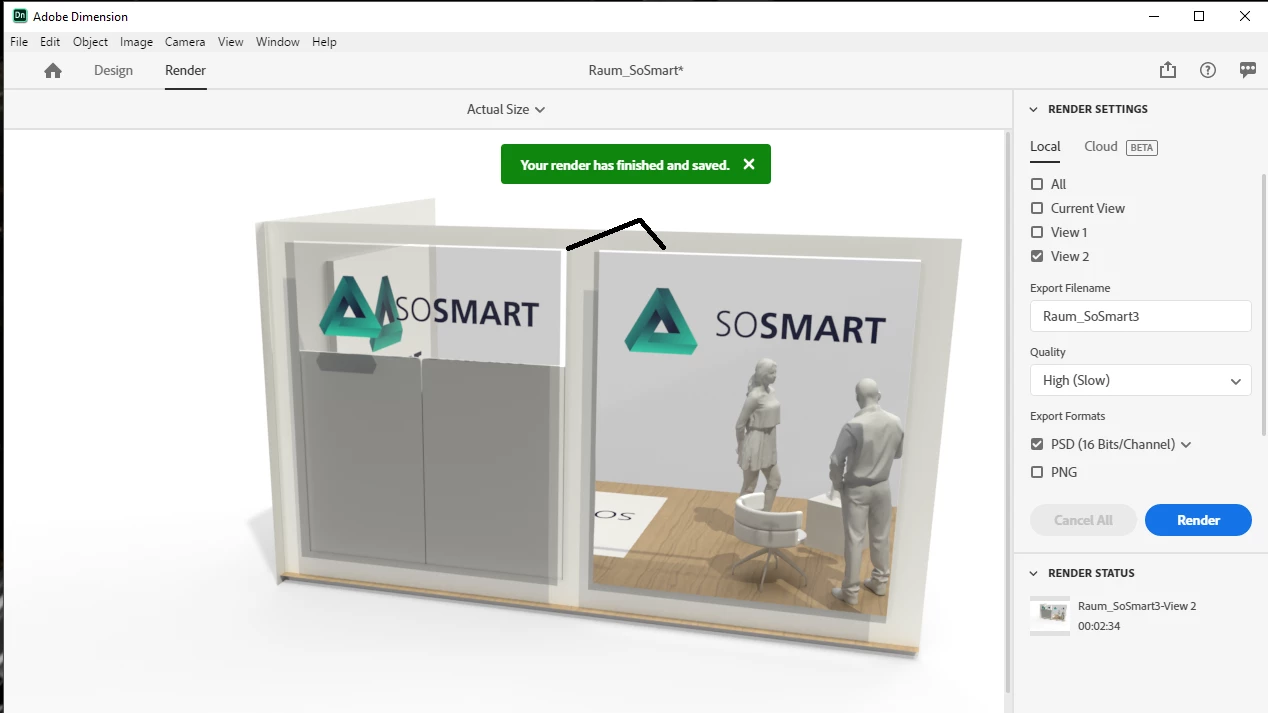Open the Camera menu
Viewport: 1268px width, 713px height.
pos(185,42)
